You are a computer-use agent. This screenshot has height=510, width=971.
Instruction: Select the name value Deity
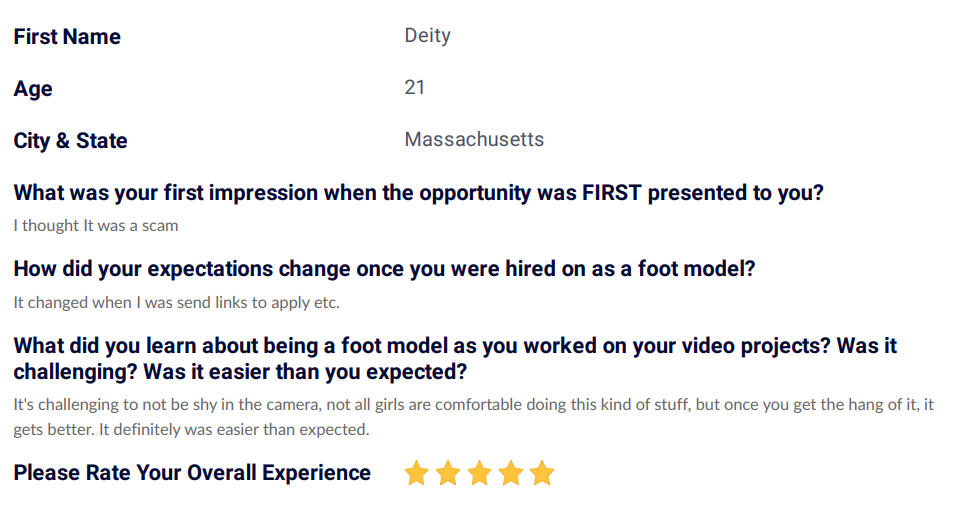(427, 35)
